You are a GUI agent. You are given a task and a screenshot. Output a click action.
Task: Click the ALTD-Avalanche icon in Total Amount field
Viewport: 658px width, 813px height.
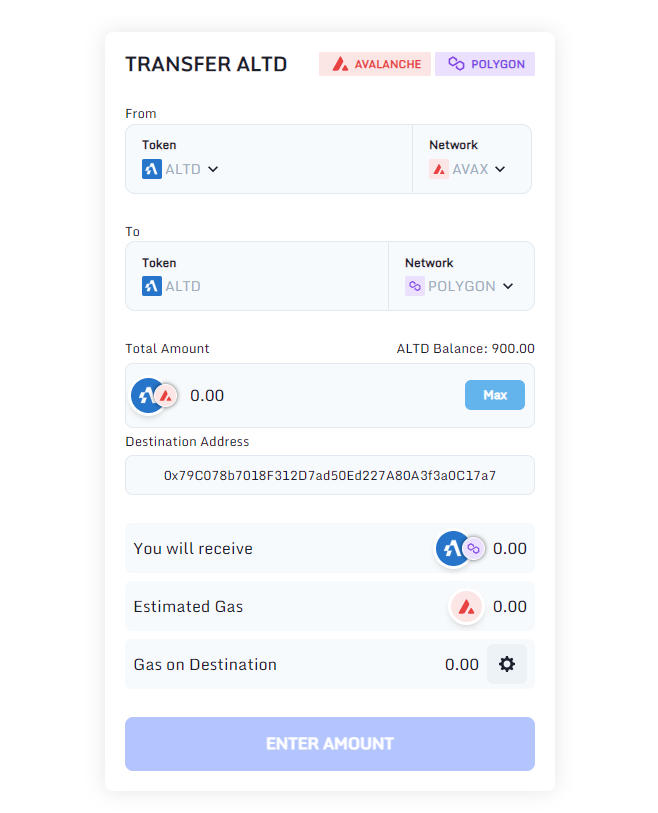155,396
